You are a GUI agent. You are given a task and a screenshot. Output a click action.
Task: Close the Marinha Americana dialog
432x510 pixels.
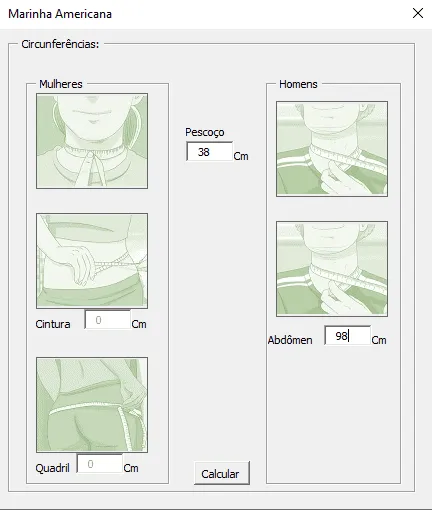418,13
